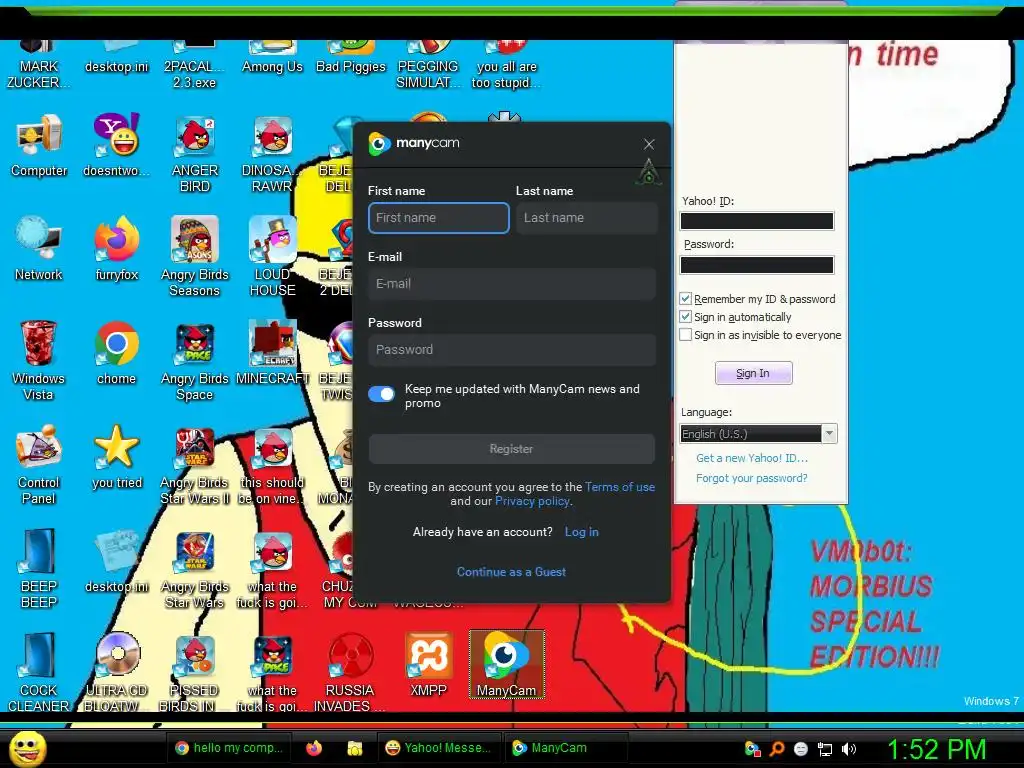Select the ANGER BIRD desktop icon
This screenshot has width=1024, height=768.
(195, 153)
